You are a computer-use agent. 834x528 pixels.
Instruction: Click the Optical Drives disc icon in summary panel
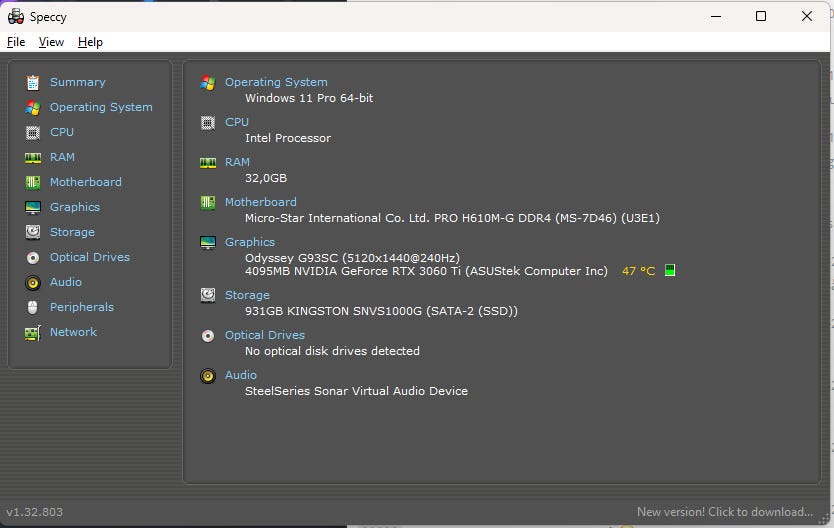click(x=208, y=336)
